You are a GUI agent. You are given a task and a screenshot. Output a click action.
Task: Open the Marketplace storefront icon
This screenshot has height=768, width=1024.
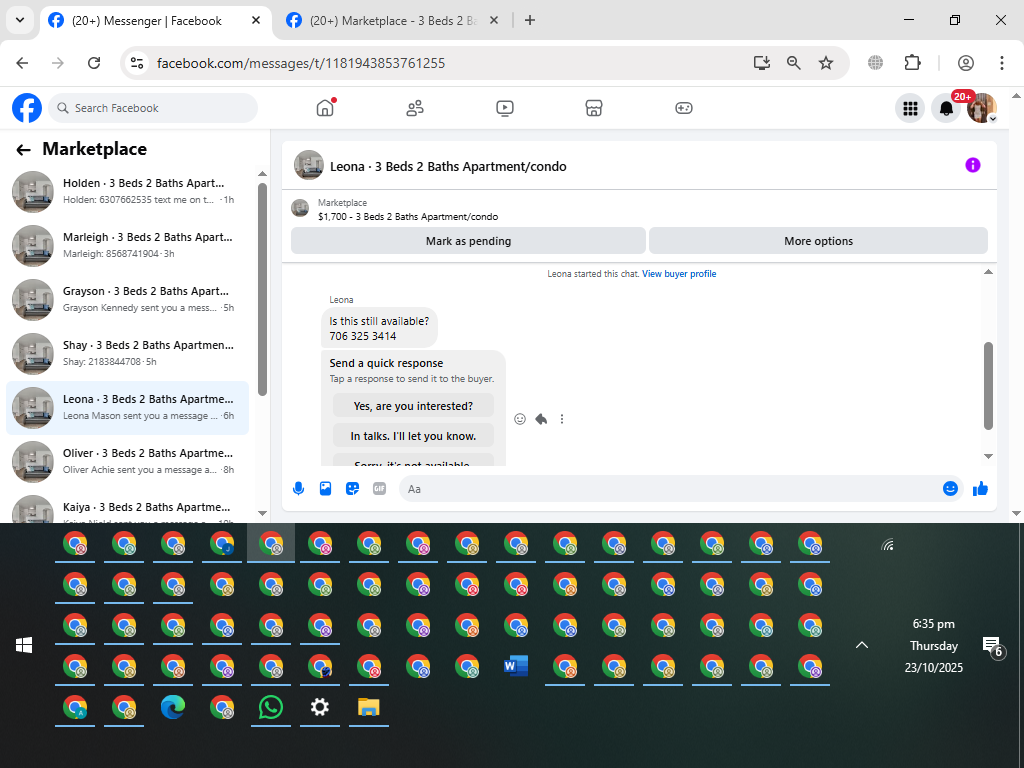pos(594,108)
